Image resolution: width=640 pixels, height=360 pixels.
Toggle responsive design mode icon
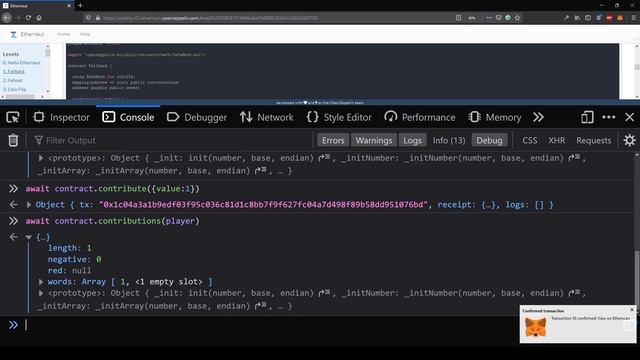pyautogui.click(x=587, y=118)
